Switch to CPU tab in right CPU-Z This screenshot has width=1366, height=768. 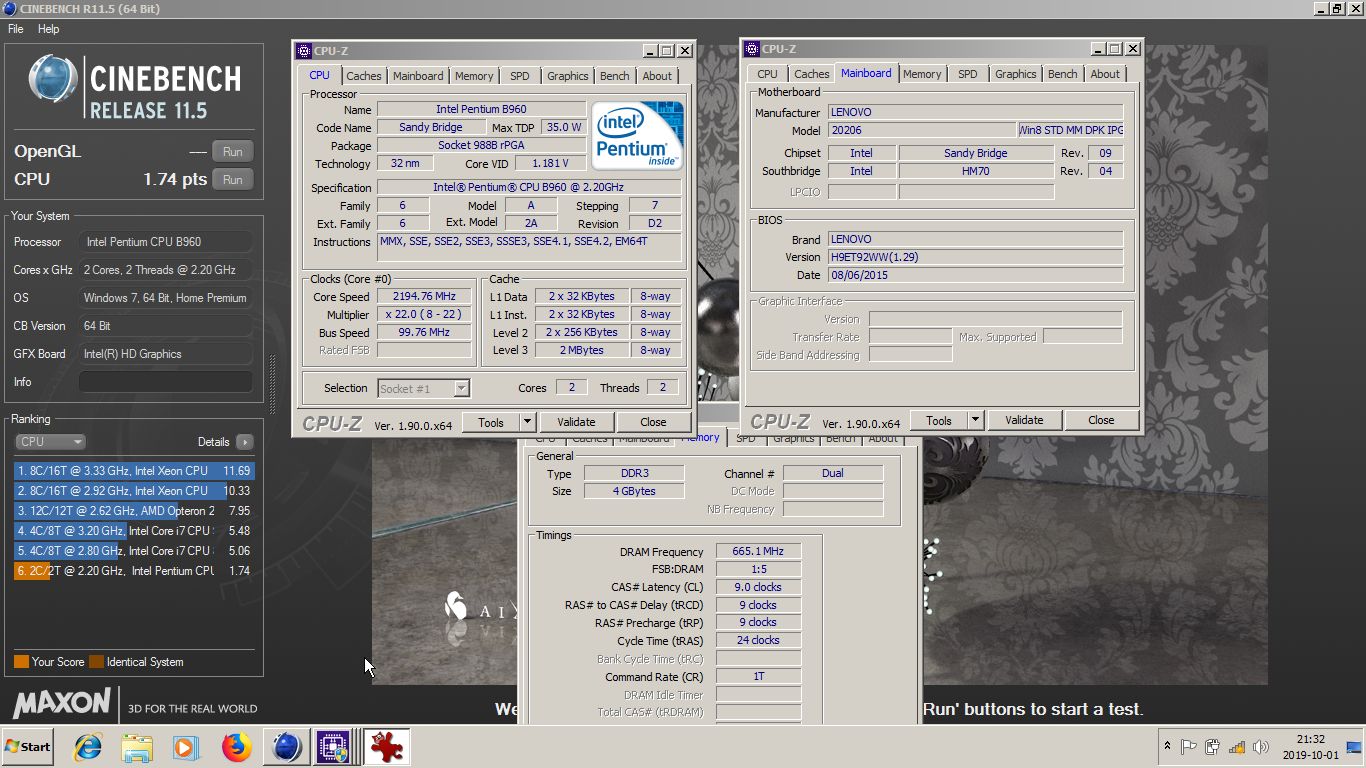[768, 74]
